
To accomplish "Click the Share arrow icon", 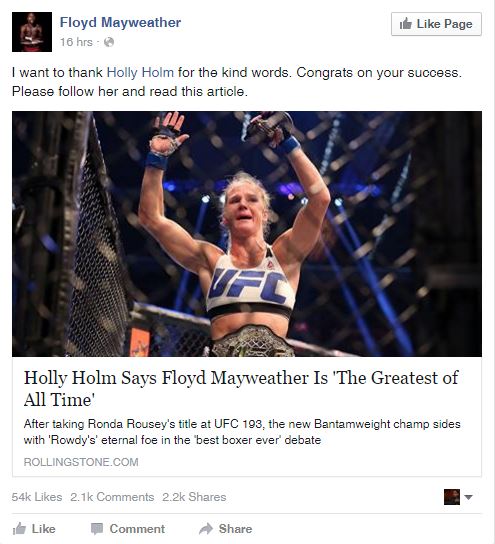I will pos(206,529).
